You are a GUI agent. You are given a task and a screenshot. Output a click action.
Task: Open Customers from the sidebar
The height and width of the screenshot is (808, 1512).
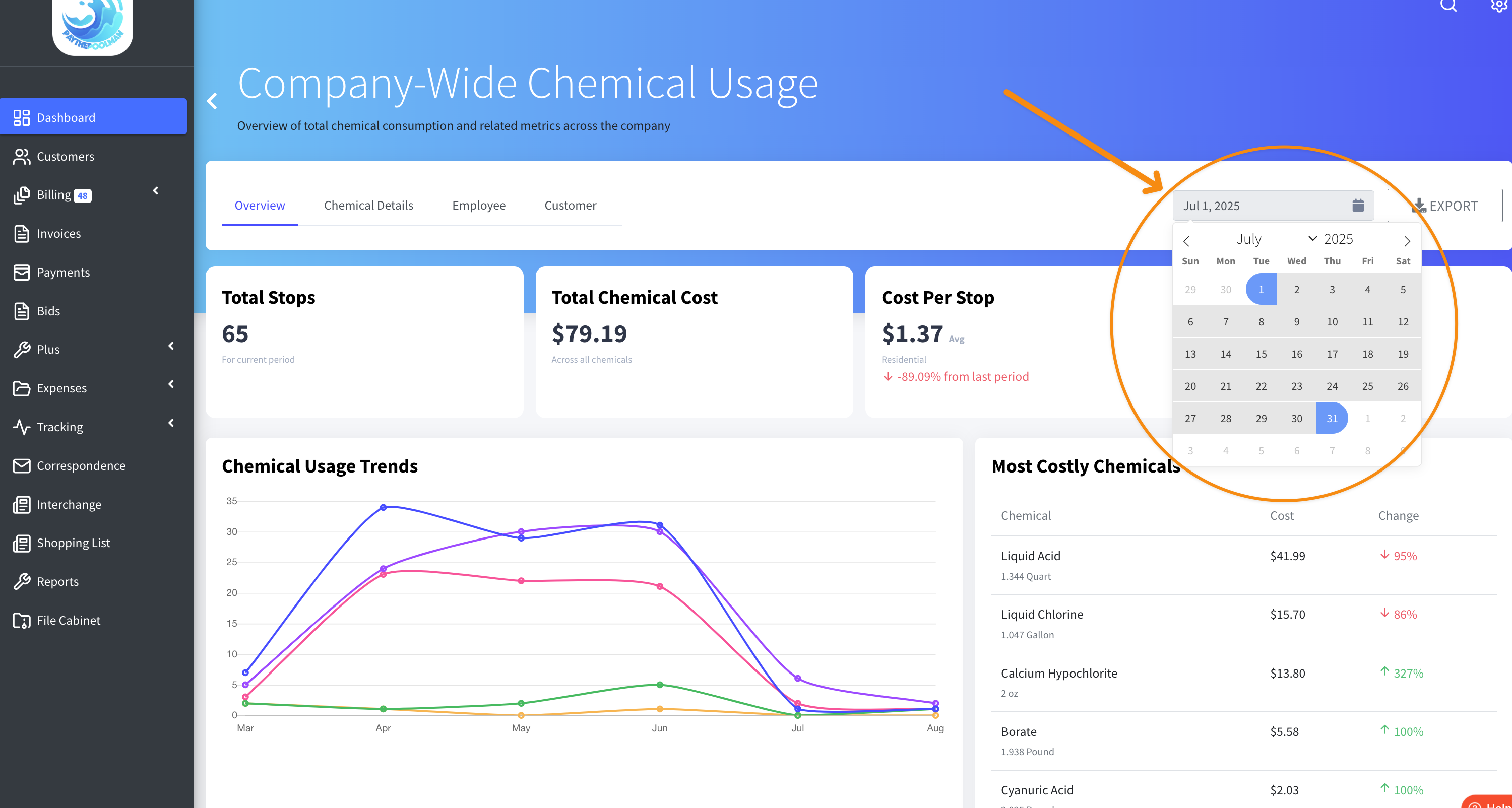coord(65,156)
